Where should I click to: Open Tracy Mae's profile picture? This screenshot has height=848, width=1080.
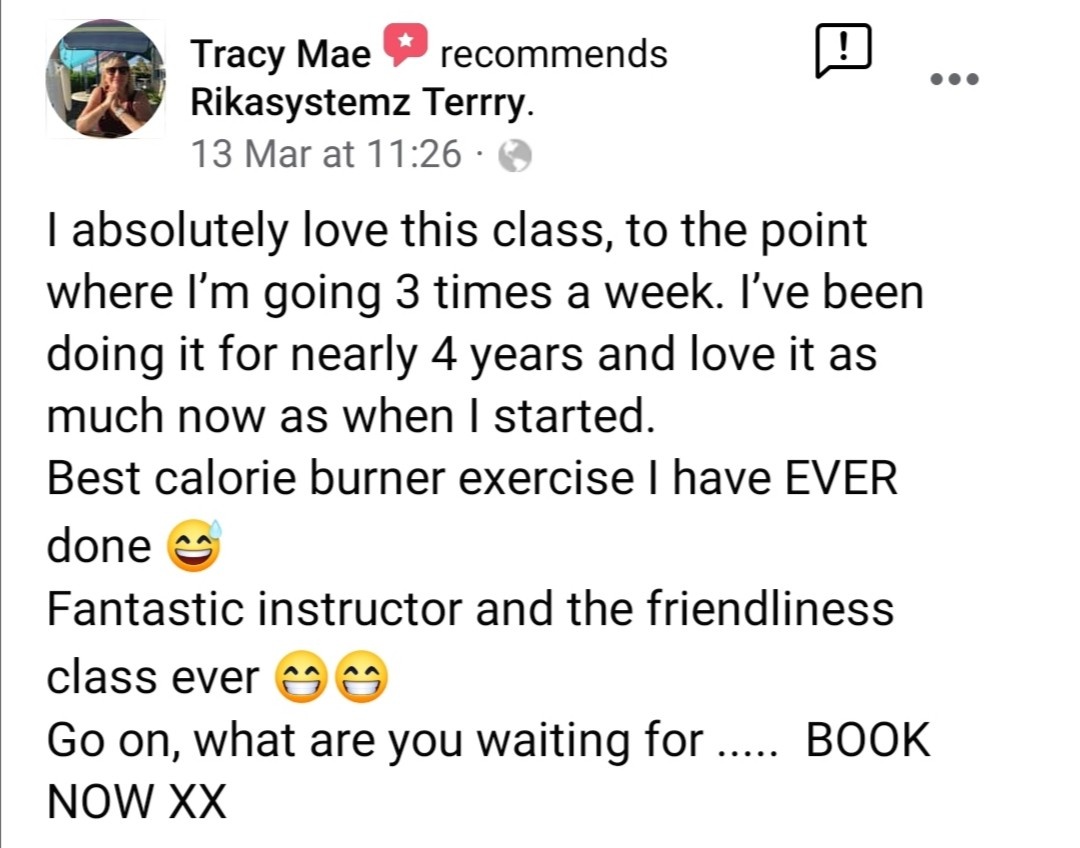coord(105,79)
